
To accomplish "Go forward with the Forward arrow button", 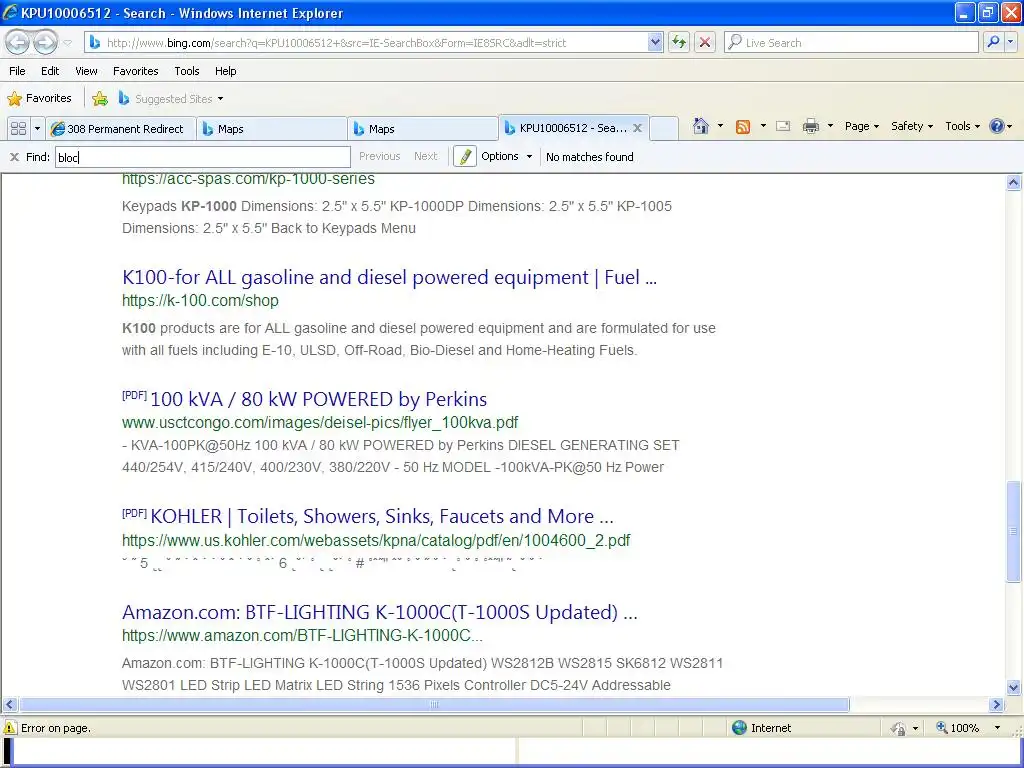I will [45, 43].
